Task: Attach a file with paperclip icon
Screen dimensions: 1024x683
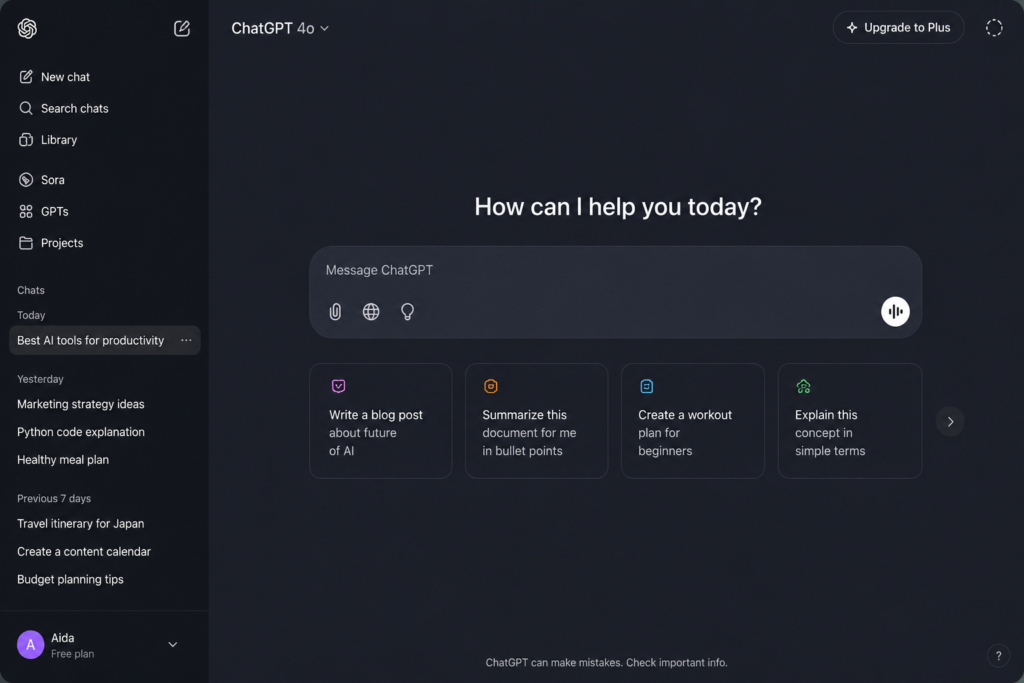Action: coord(335,311)
